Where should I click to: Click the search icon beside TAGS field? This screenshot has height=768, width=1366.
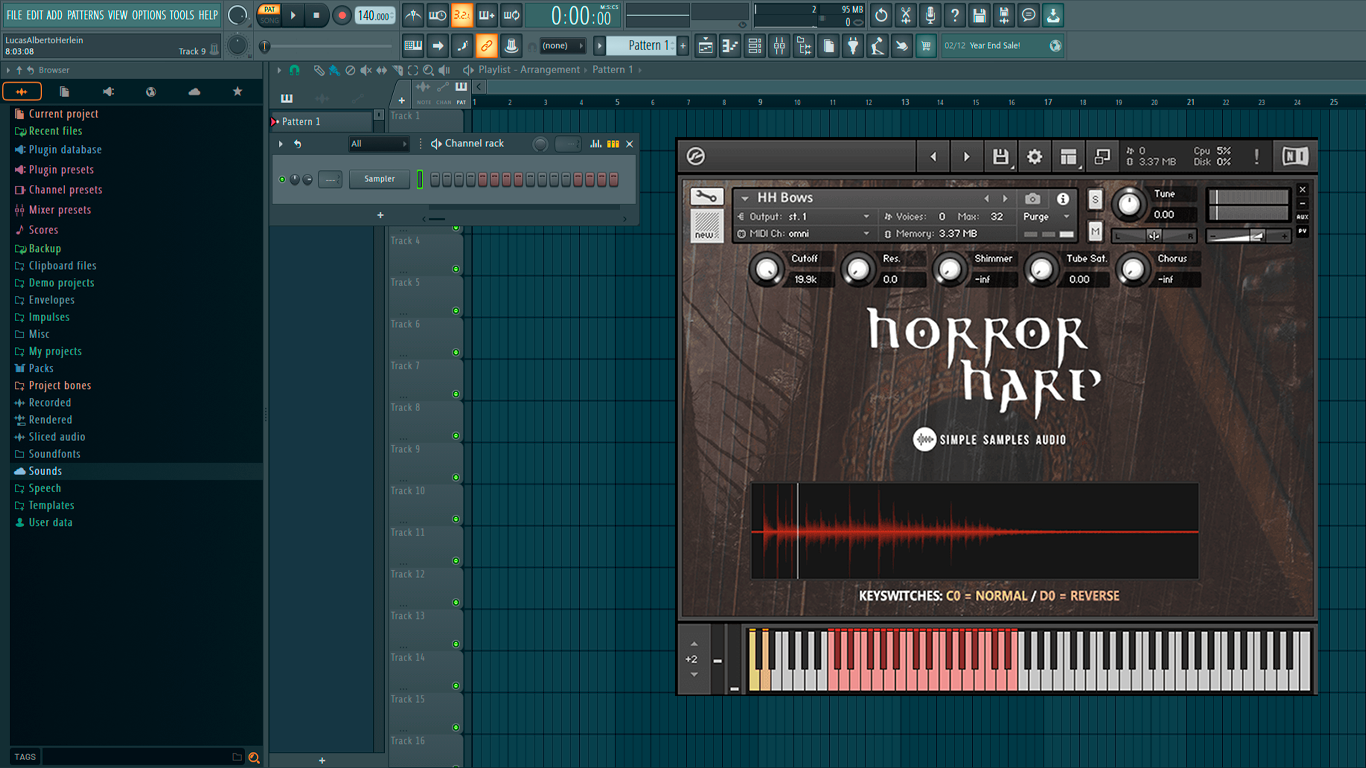pyautogui.click(x=254, y=757)
